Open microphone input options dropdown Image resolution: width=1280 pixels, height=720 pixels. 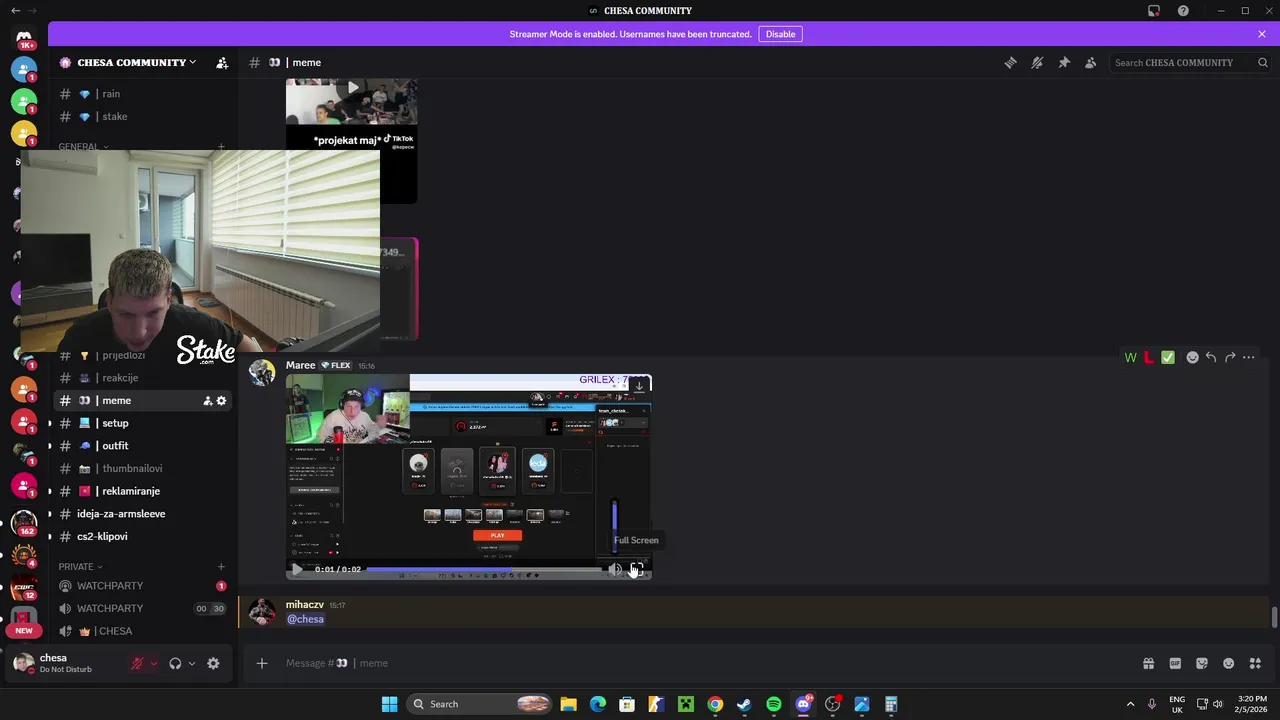click(x=154, y=663)
